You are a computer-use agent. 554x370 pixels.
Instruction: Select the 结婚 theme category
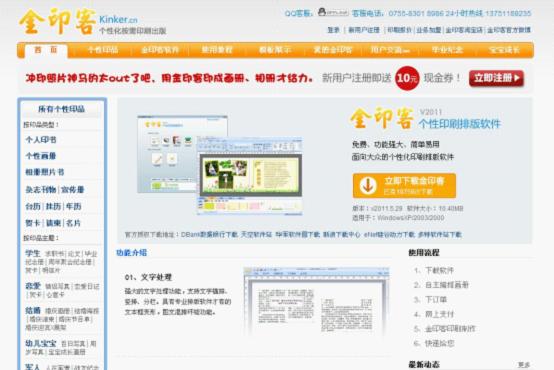coord(33,311)
